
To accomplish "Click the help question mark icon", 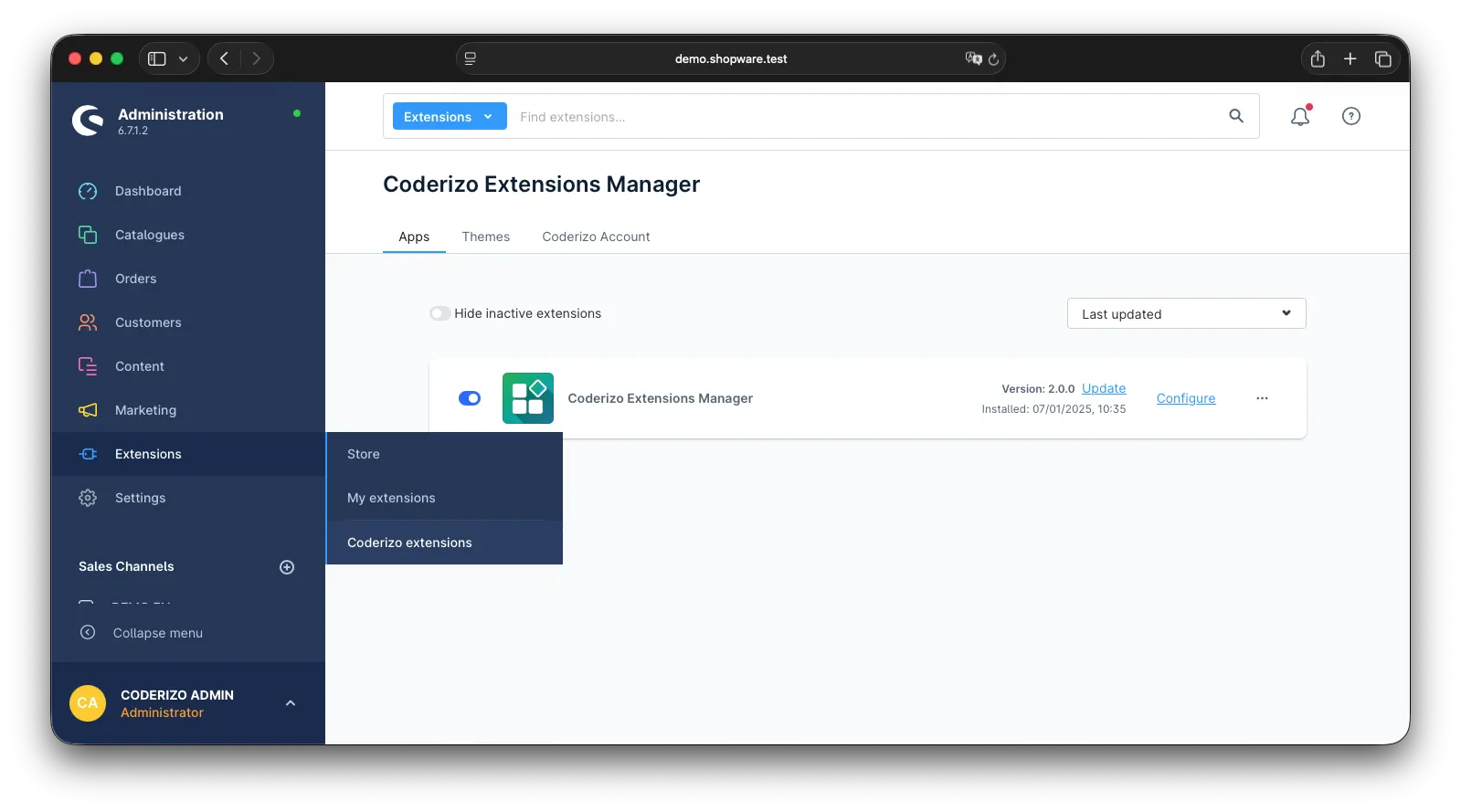I will (1350, 116).
